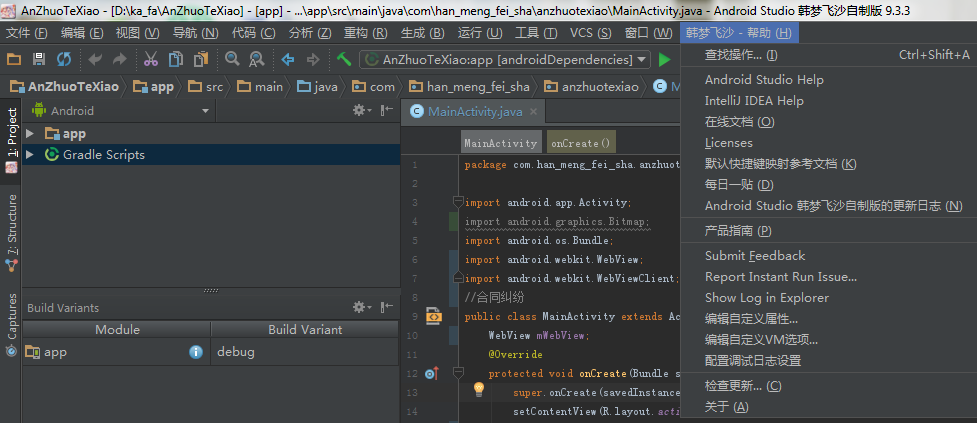Image resolution: width=977 pixels, height=423 pixels.
Task: Select 关于 (A) menu item
Action: tap(829, 407)
